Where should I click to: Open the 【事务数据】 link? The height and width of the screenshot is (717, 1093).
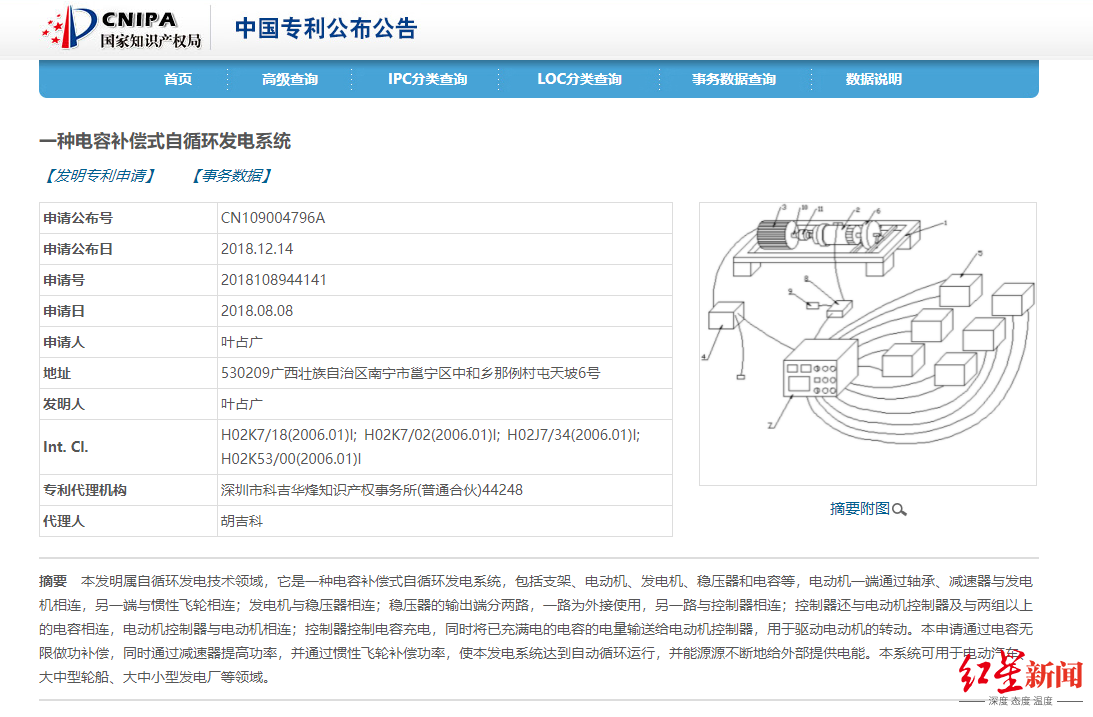(x=231, y=176)
